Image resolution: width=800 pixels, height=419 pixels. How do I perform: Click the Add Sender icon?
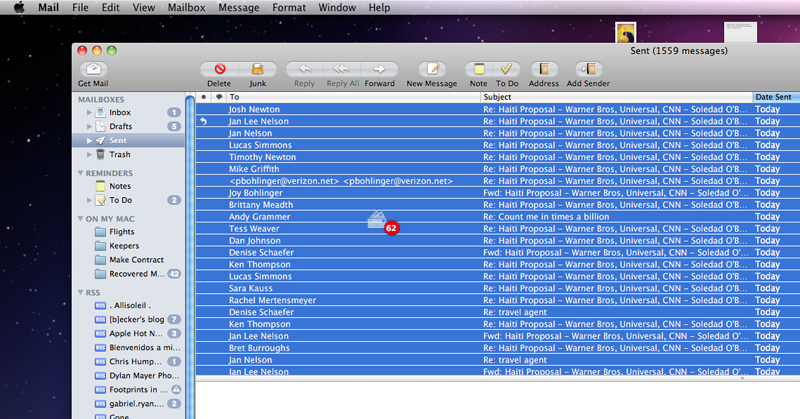coord(588,69)
